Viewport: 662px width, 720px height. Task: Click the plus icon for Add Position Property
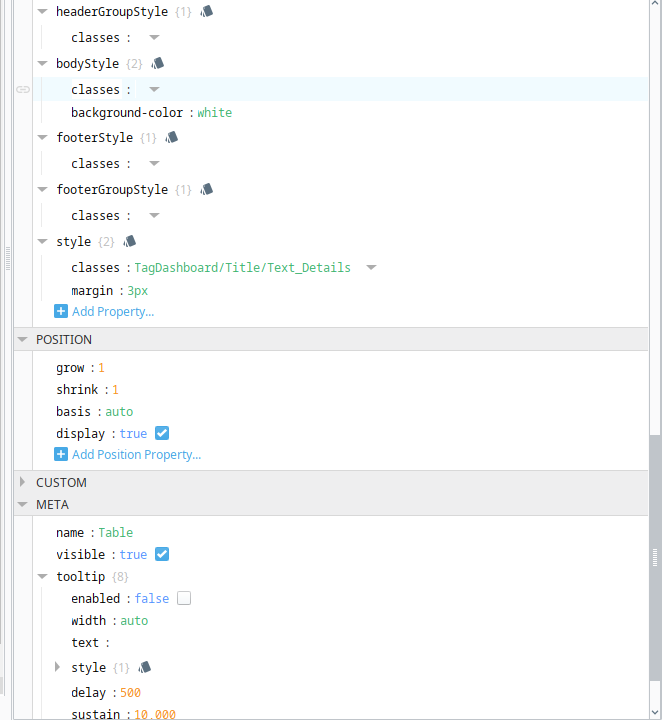(61, 454)
